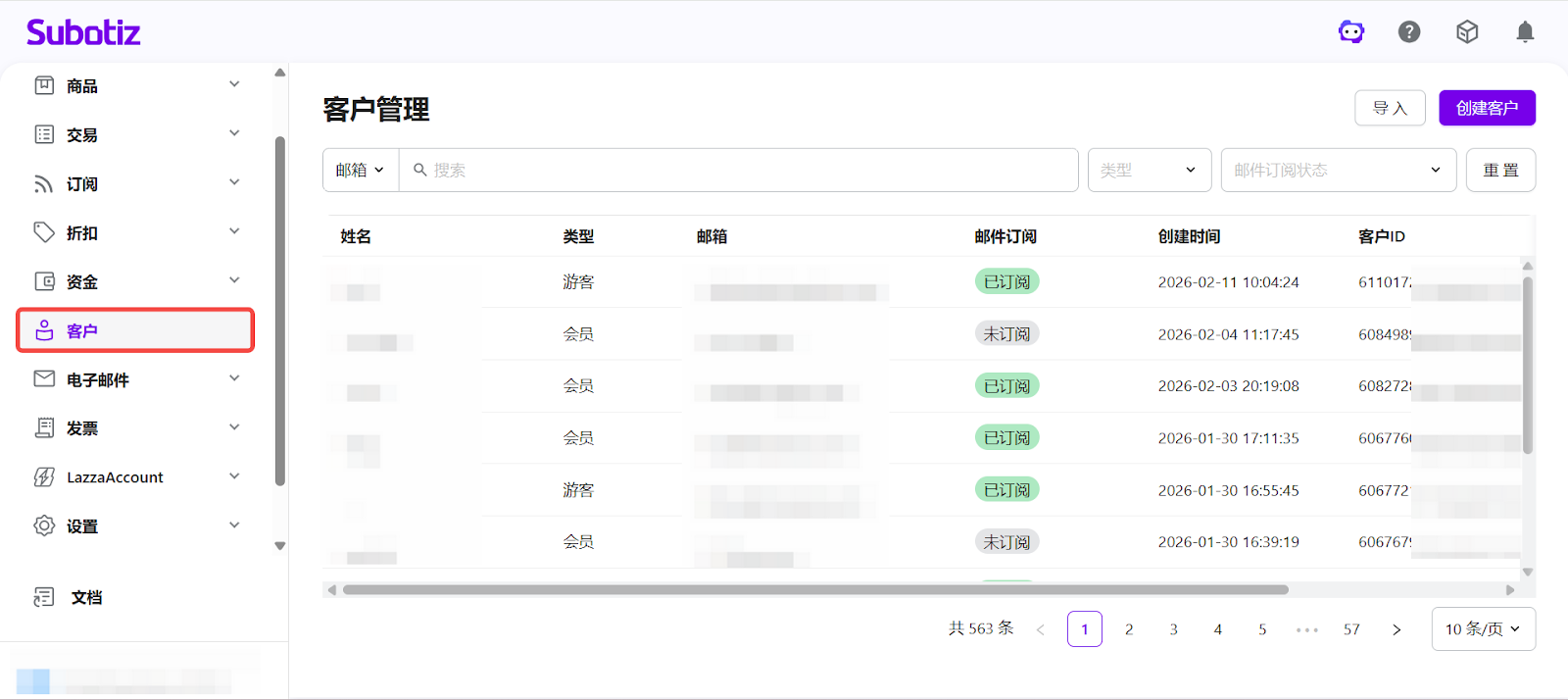
Task: Click the 商品 sidebar icon
Action: tap(44, 85)
